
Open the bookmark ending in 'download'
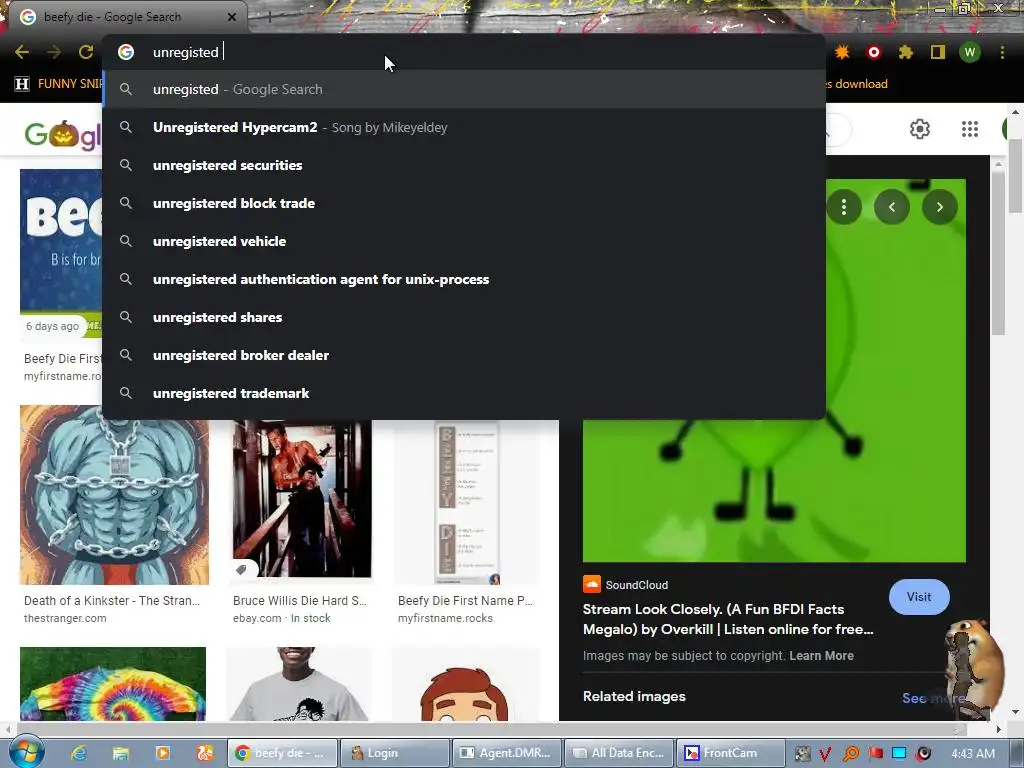857,84
